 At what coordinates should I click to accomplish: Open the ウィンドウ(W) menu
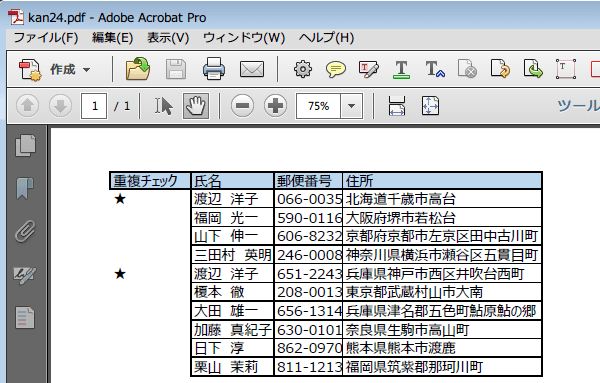(244, 37)
